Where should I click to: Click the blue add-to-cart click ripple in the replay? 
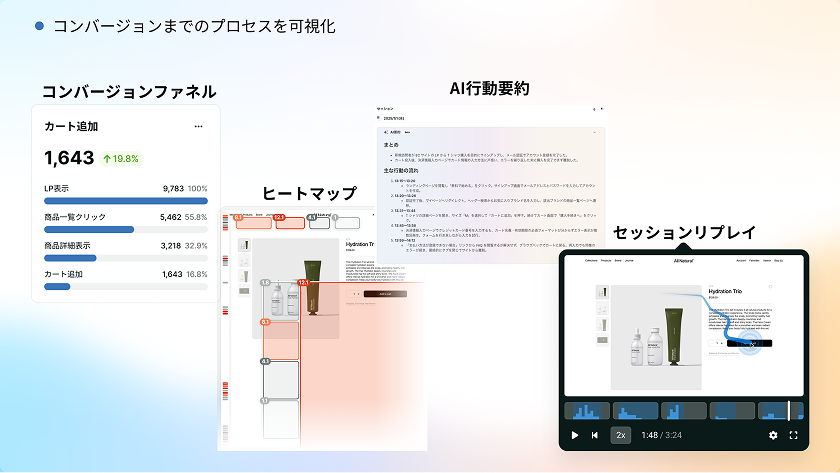click(x=750, y=343)
